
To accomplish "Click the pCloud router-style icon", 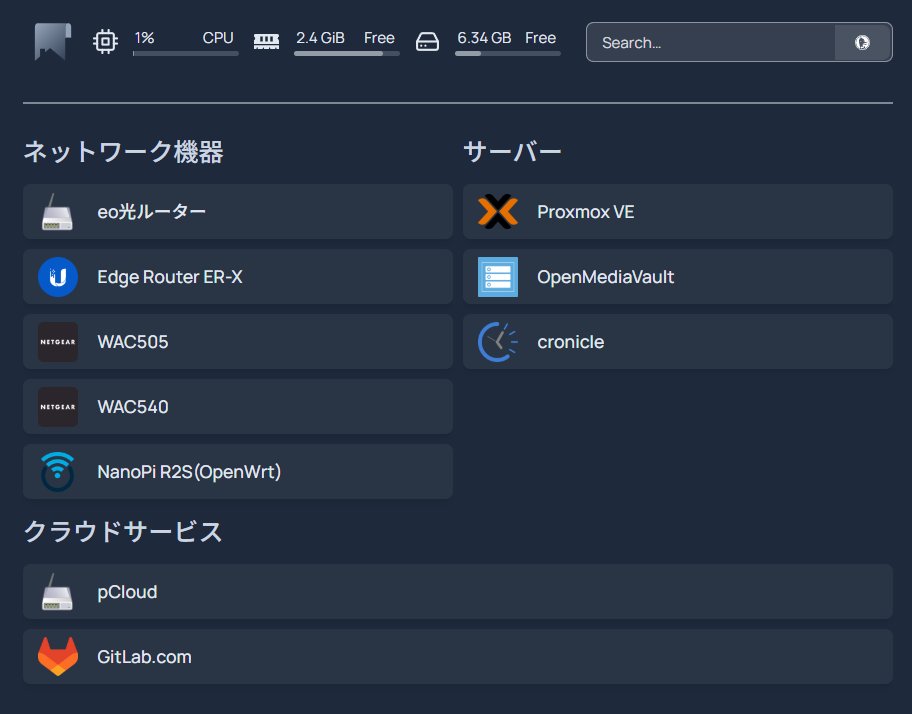I will (58, 592).
